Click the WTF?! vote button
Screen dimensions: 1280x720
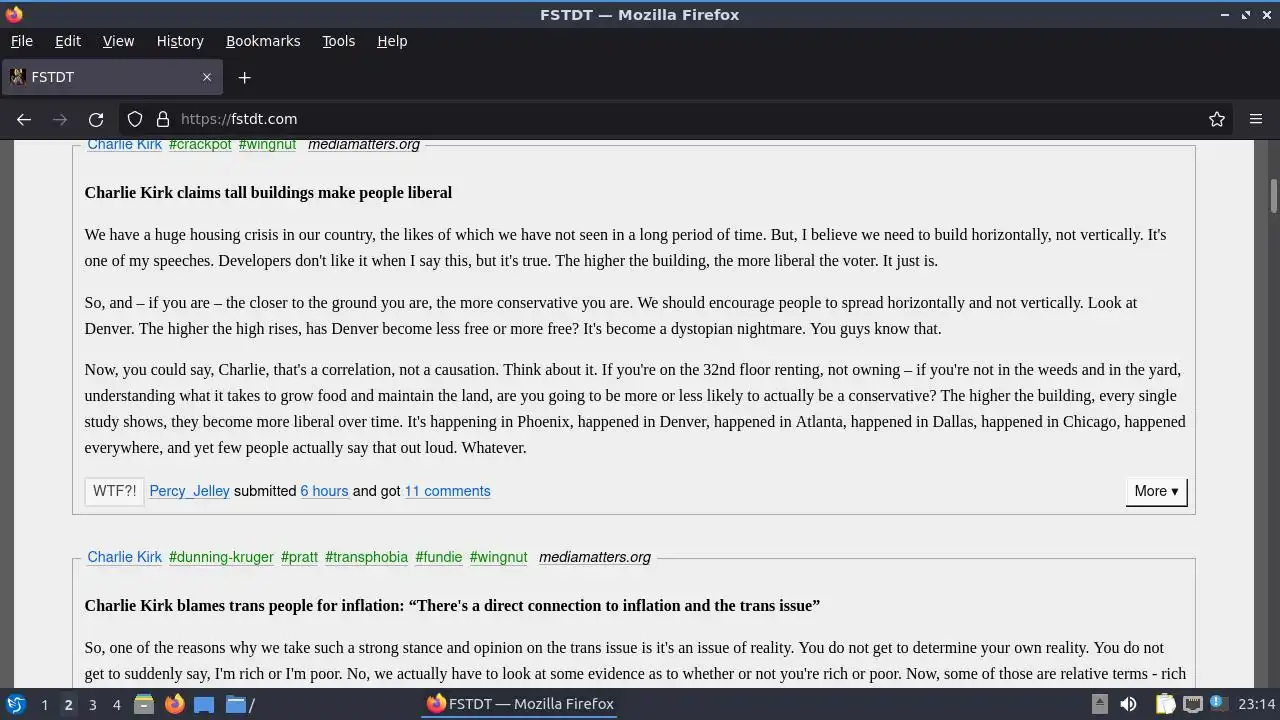(114, 491)
